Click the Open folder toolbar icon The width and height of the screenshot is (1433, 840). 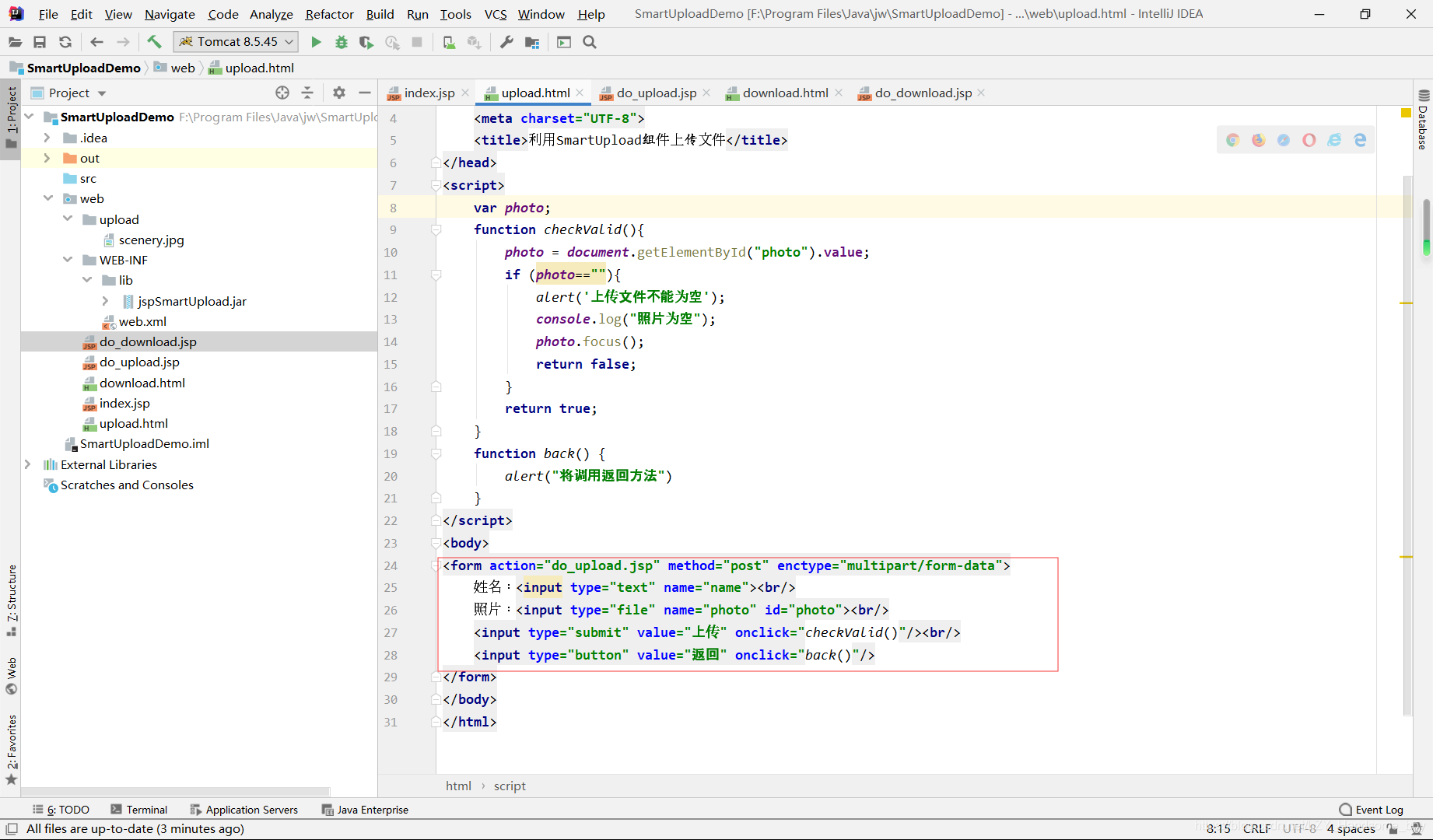(15, 42)
